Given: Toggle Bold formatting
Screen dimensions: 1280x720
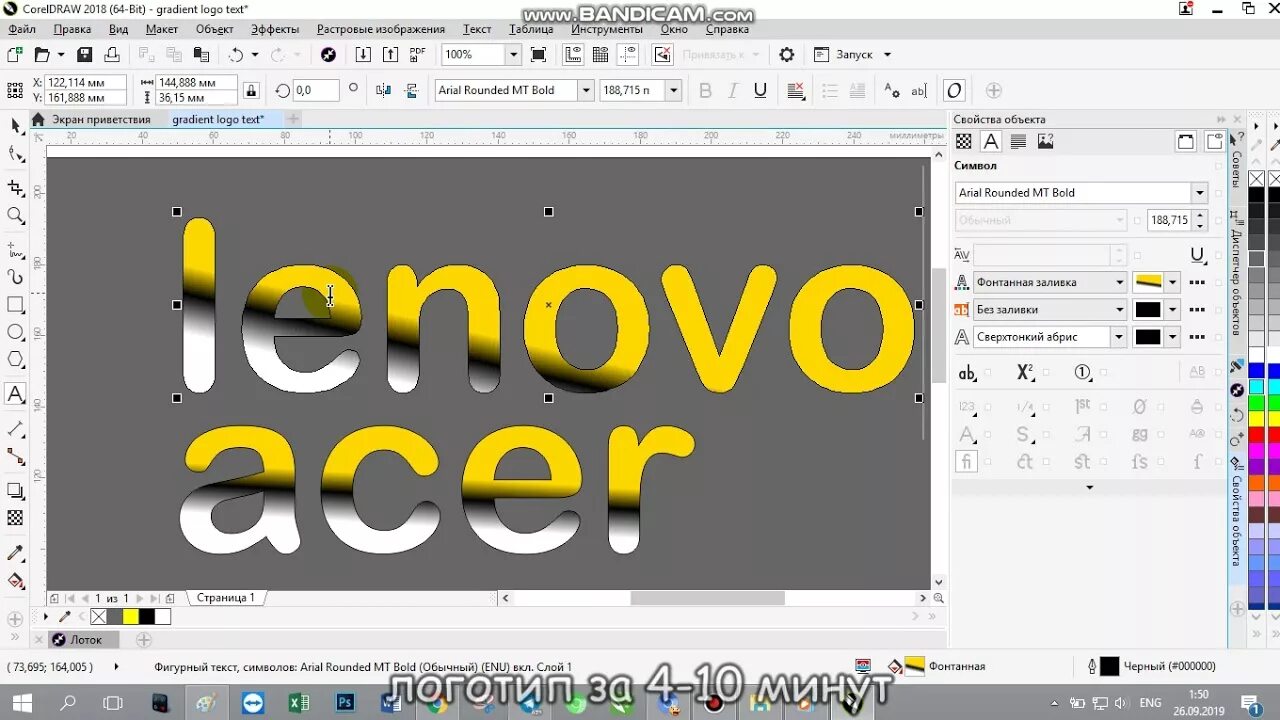Looking at the screenshot, I should tap(705, 90).
